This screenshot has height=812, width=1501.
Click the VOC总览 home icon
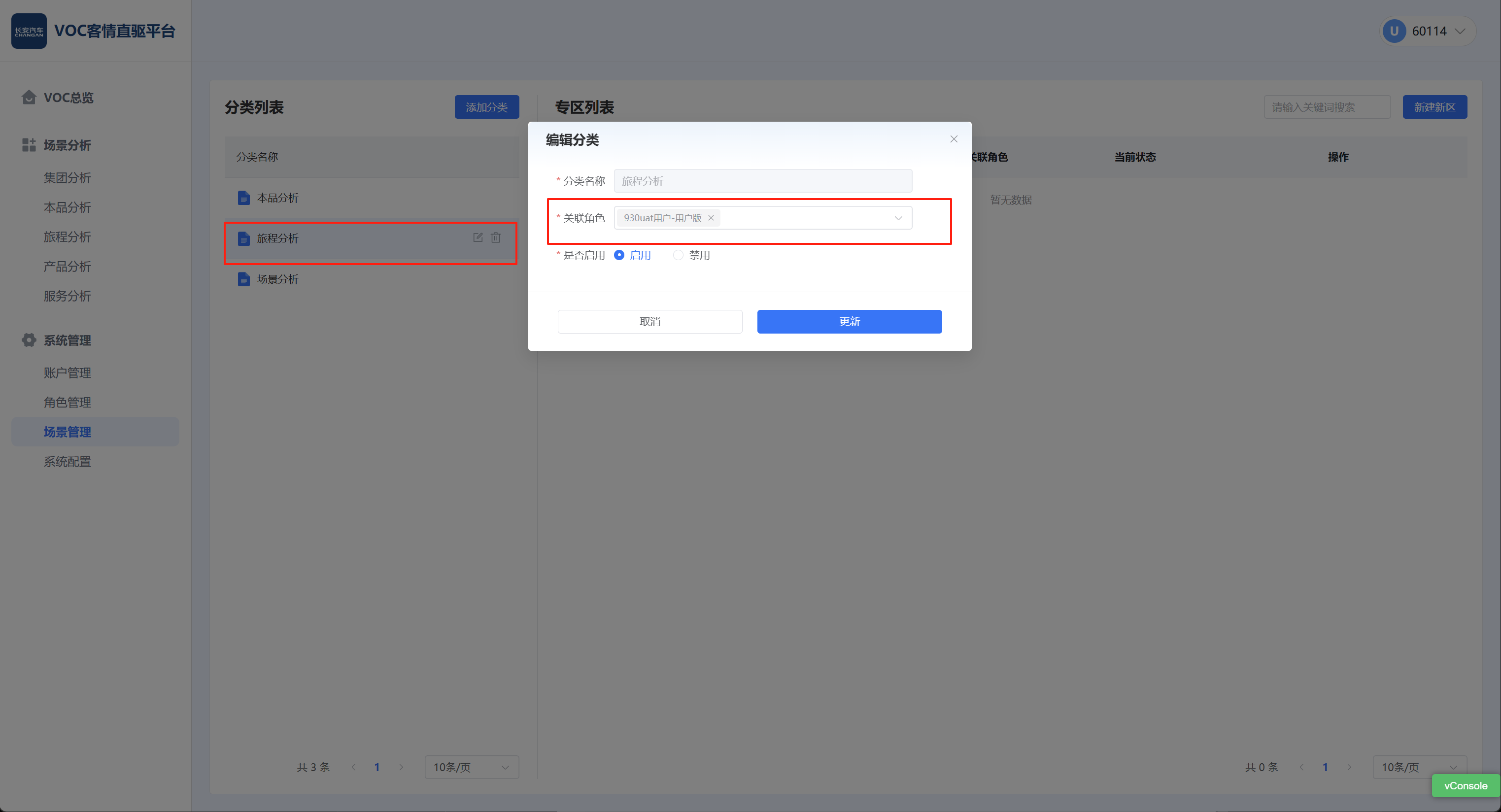pyautogui.click(x=29, y=97)
